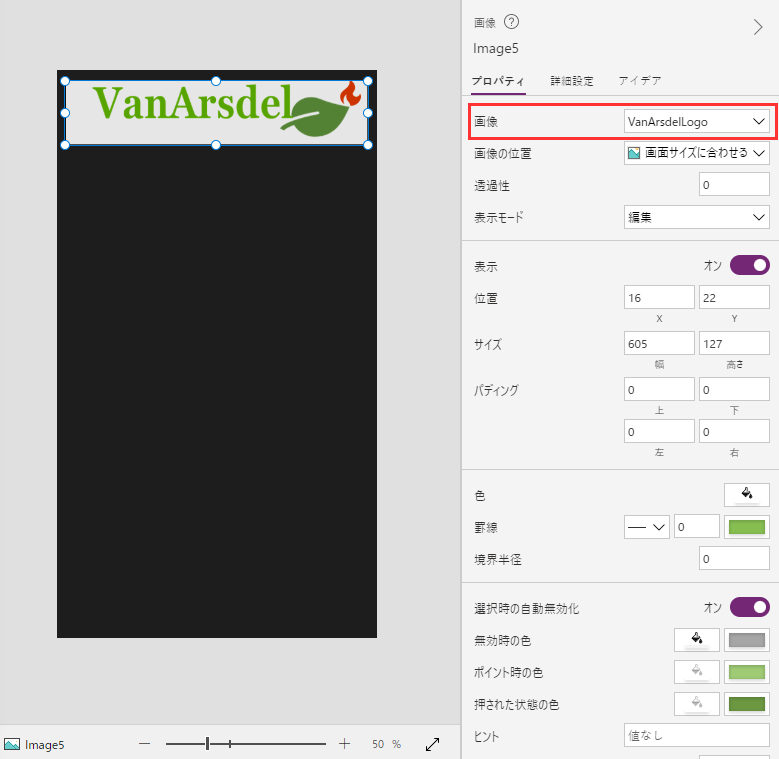The width and height of the screenshot is (779, 759).
Task: Open the ポイント時の色 fill bucket icon
Action: click(x=697, y=672)
